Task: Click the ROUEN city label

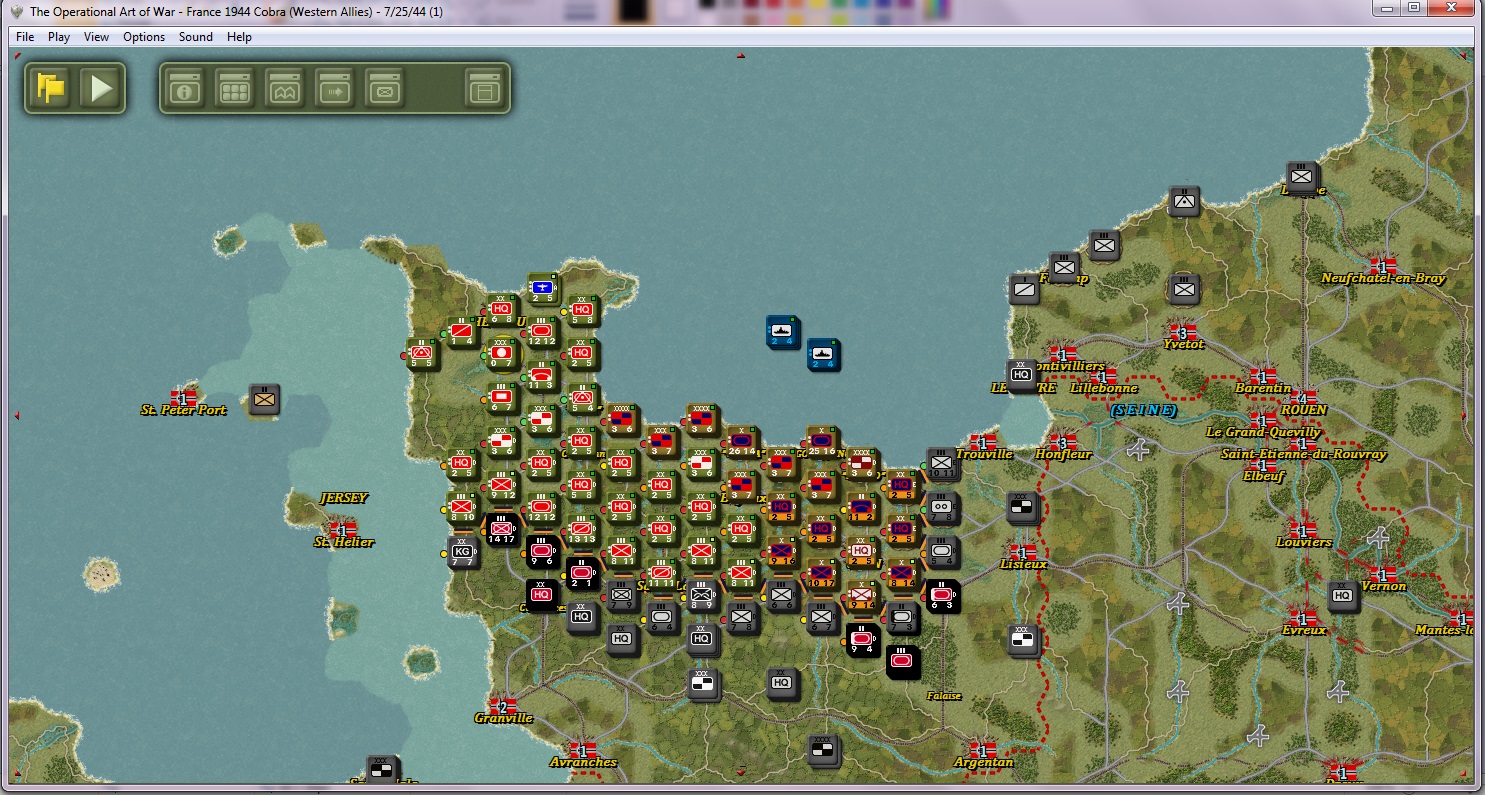Action: coord(1303,409)
